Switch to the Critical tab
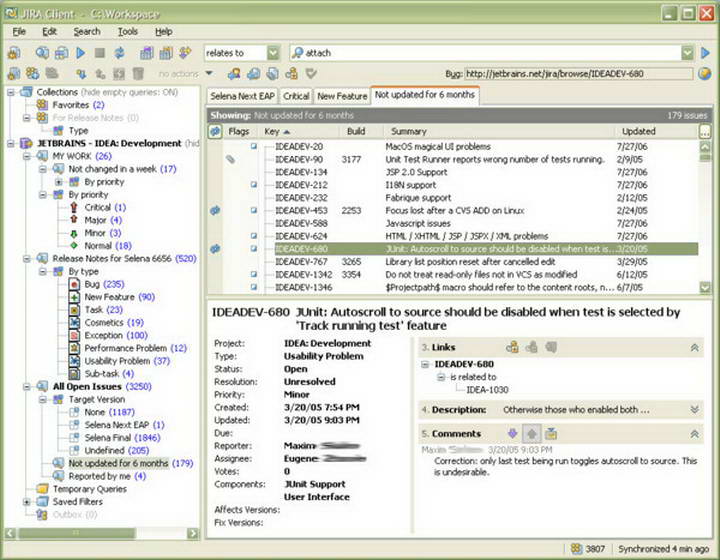This screenshot has height=560, width=720. coord(296,96)
